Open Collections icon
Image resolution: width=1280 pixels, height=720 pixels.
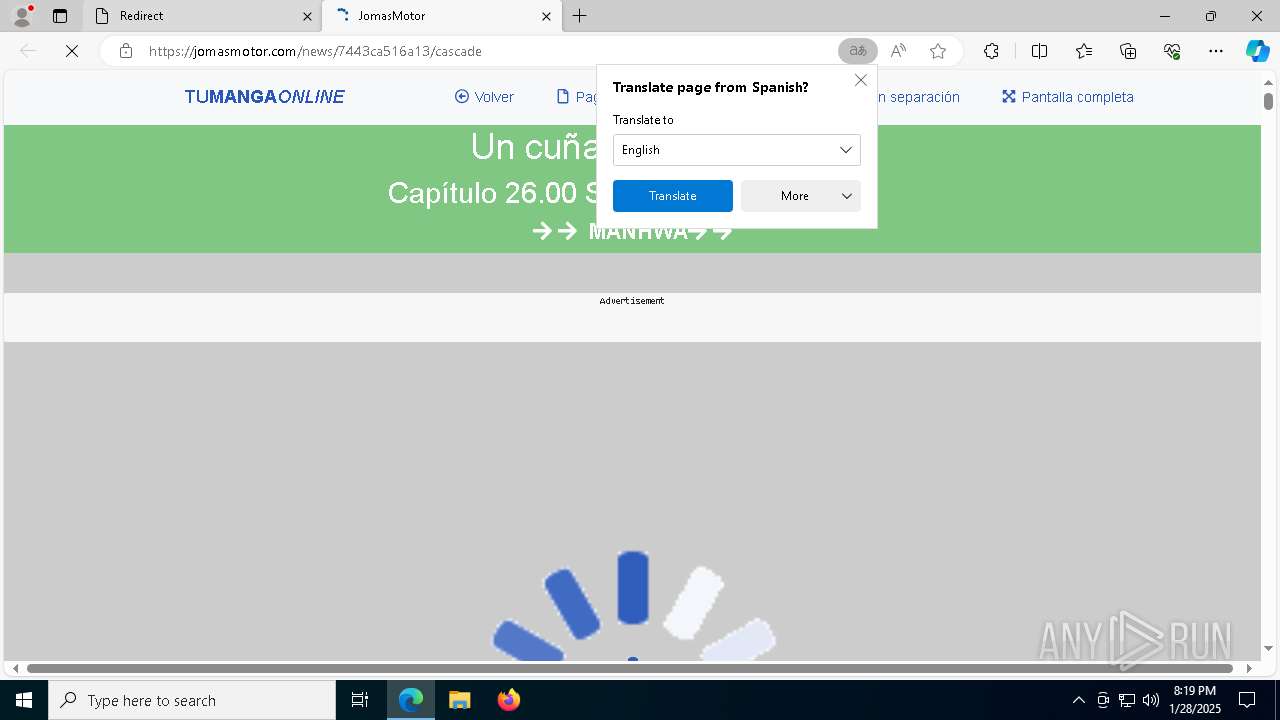1128,51
